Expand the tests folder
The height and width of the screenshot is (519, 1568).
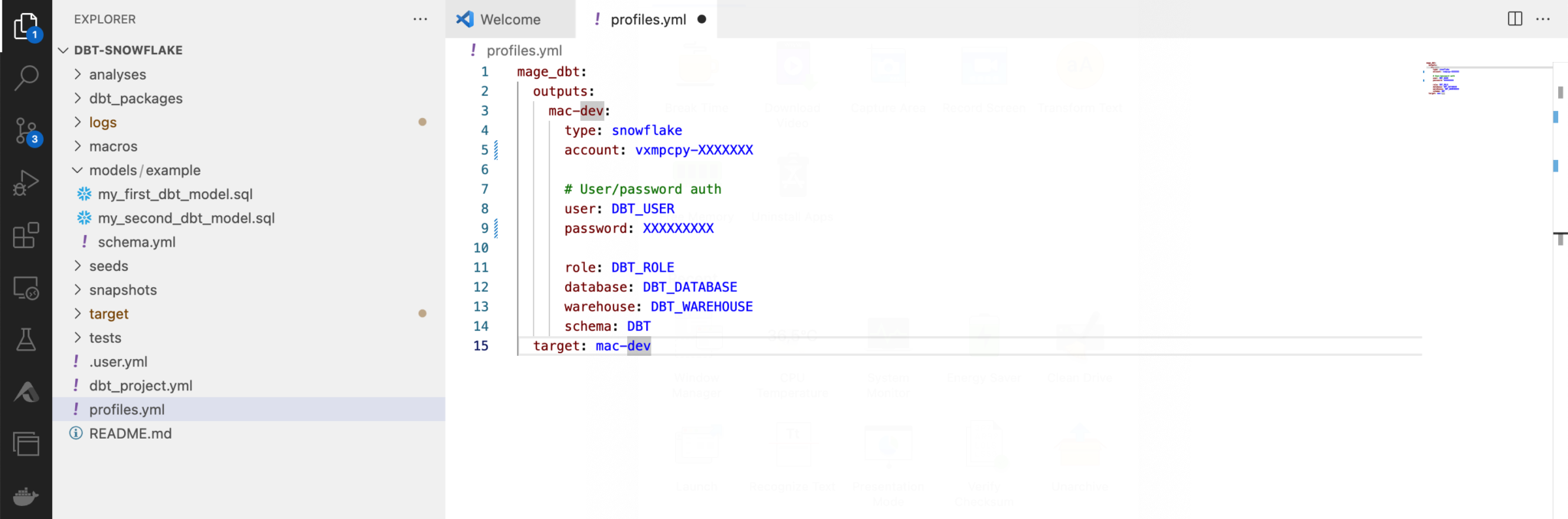[x=77, y=338]
